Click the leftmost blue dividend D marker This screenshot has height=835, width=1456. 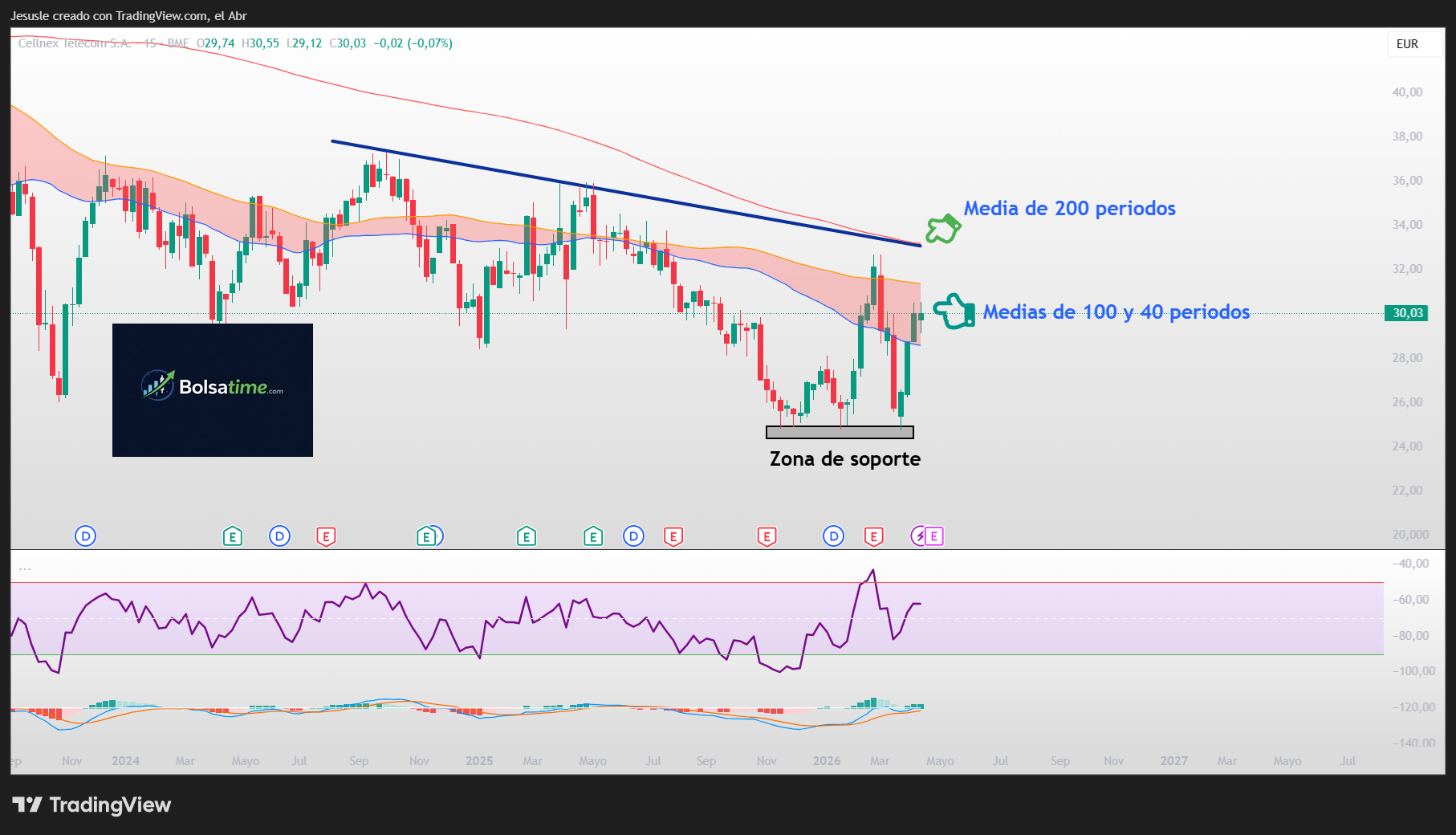85,536
